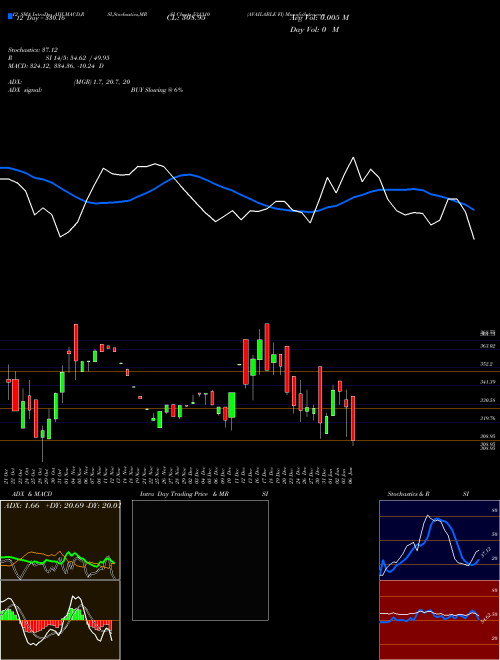This screenshot has height=660, width=500.
Task: Click the BUY Slowing @ 6% signal
Action: coord(157,90)
